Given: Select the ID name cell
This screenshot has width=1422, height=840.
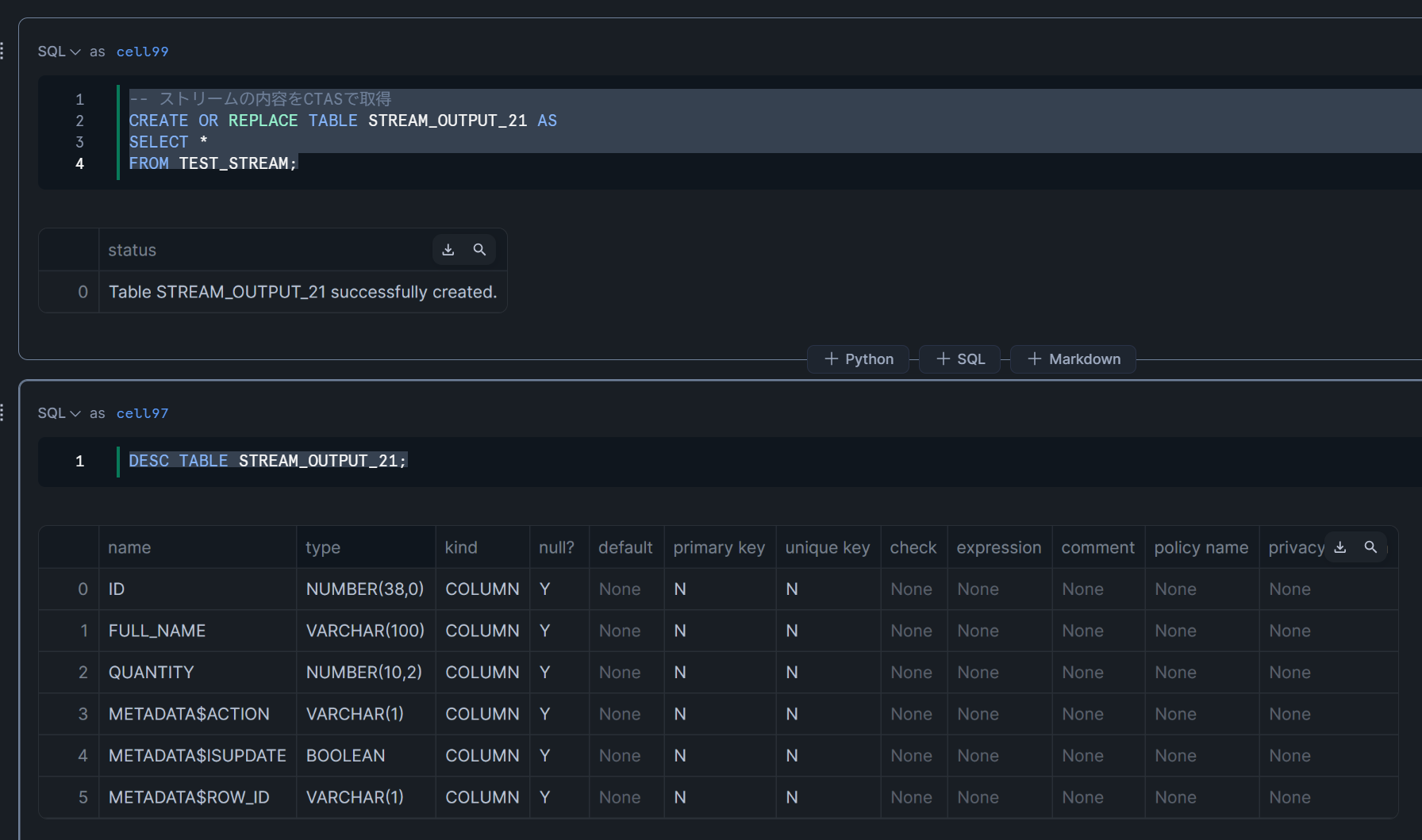Looking at the screenshot, I should (198, 589).
